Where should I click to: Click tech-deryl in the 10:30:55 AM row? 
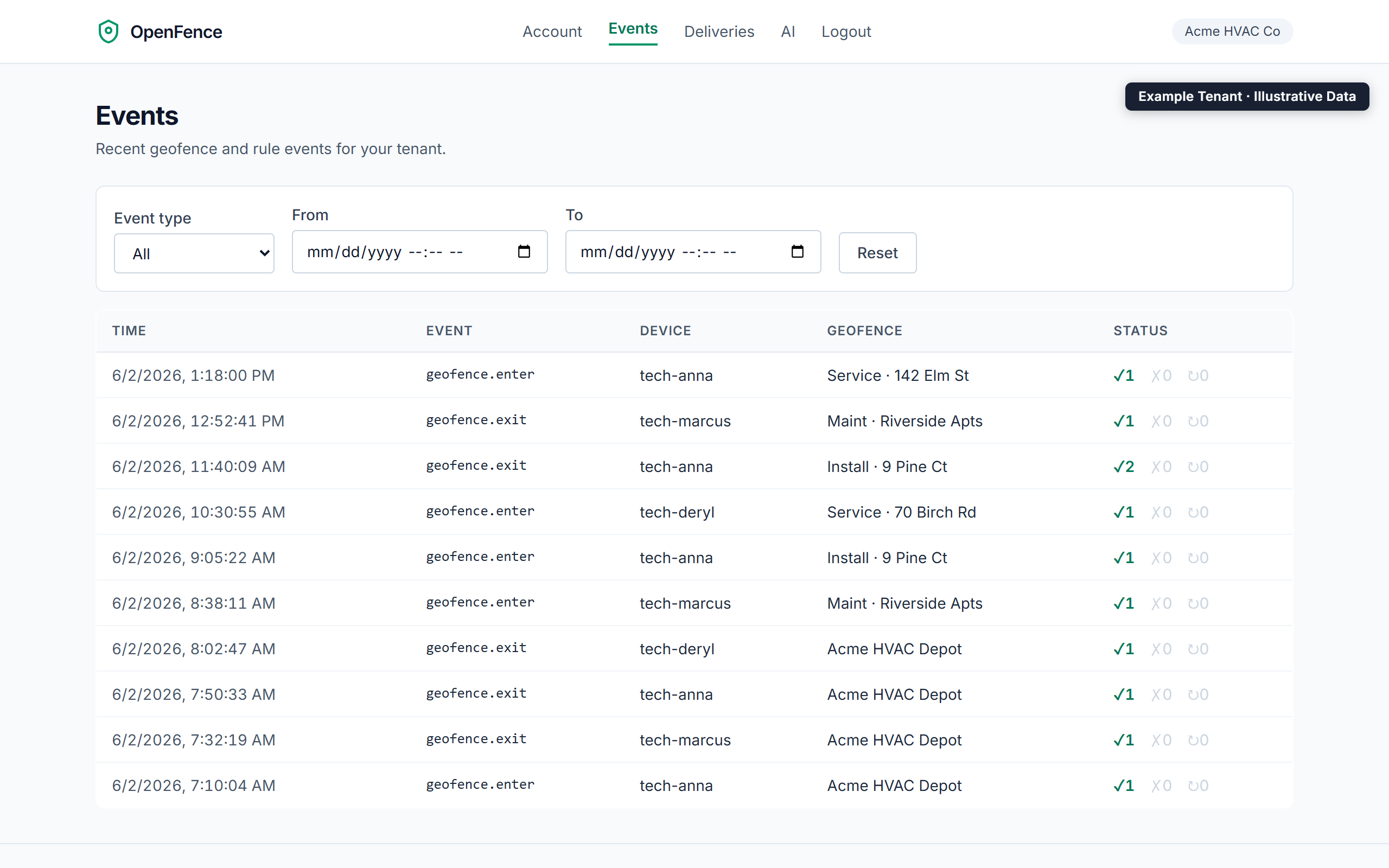coord(677,512)
